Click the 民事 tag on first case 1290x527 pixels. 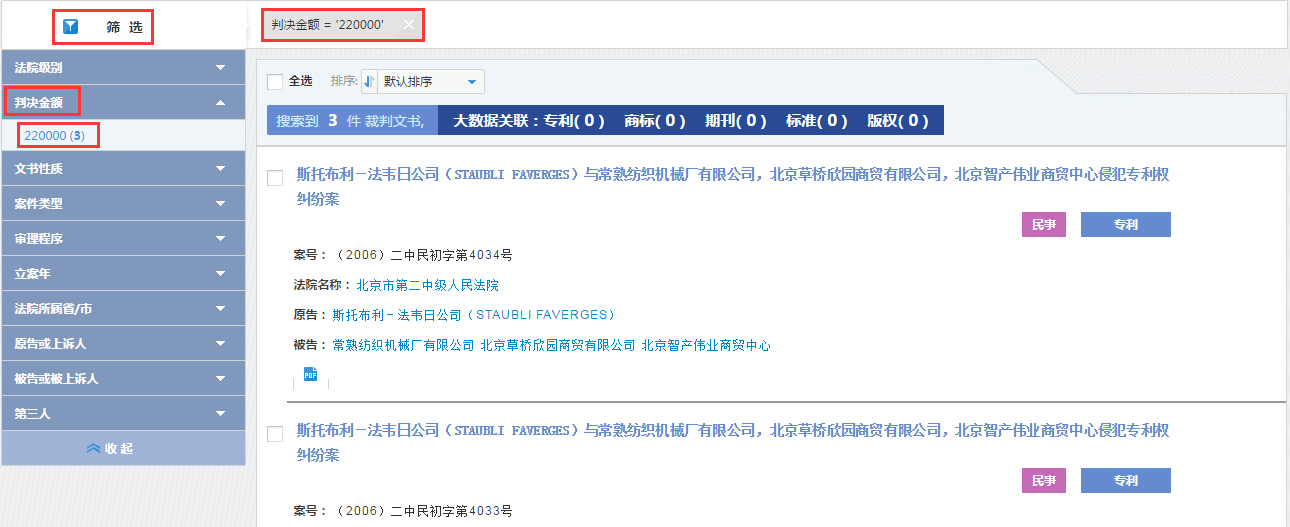pos(1043,225)
